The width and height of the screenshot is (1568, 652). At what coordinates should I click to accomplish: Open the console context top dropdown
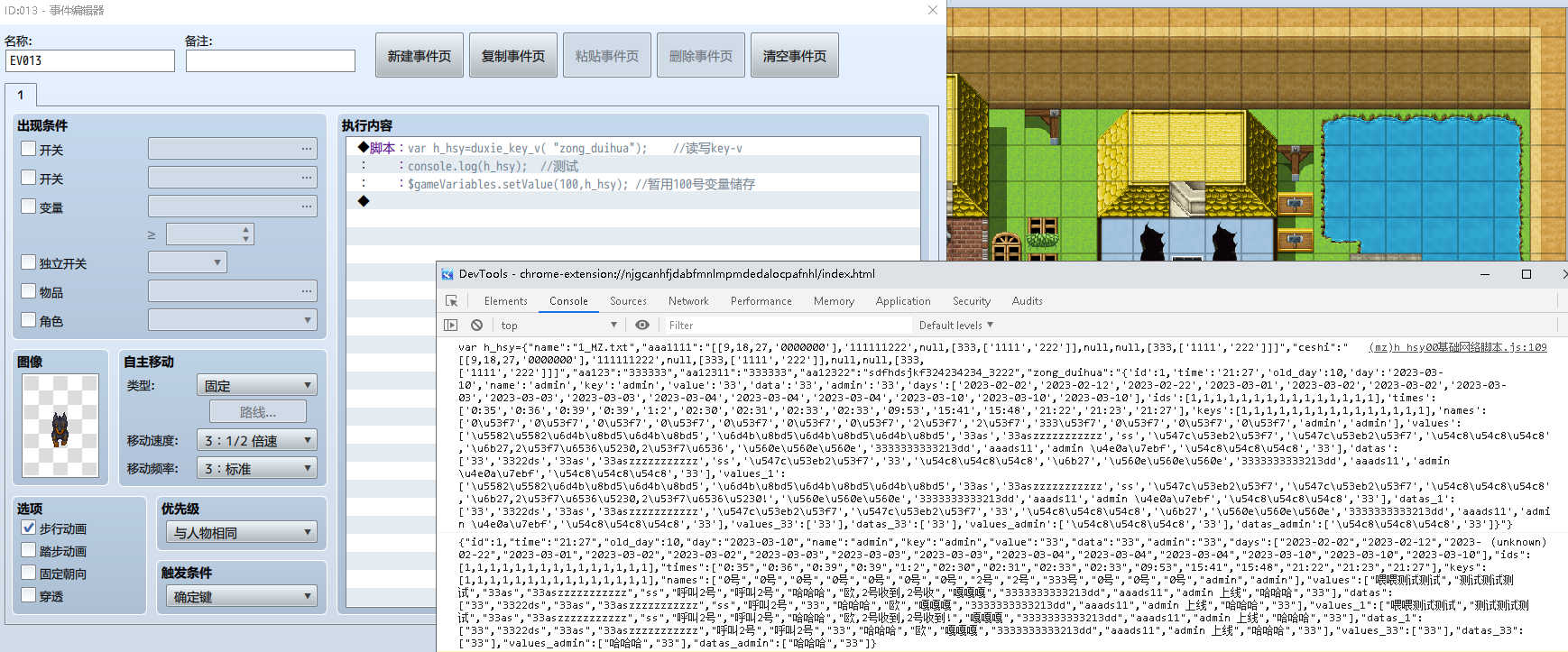click(558, 326)
